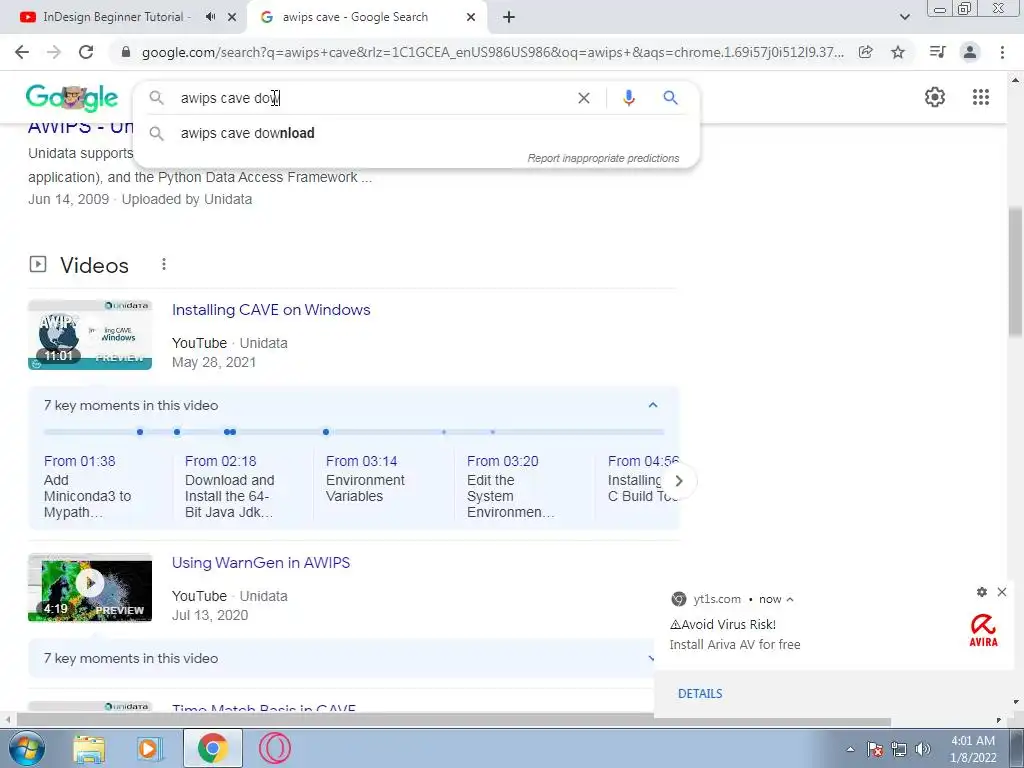Open Chrome three-dot menu
1024x768 pixels.
1002,52
